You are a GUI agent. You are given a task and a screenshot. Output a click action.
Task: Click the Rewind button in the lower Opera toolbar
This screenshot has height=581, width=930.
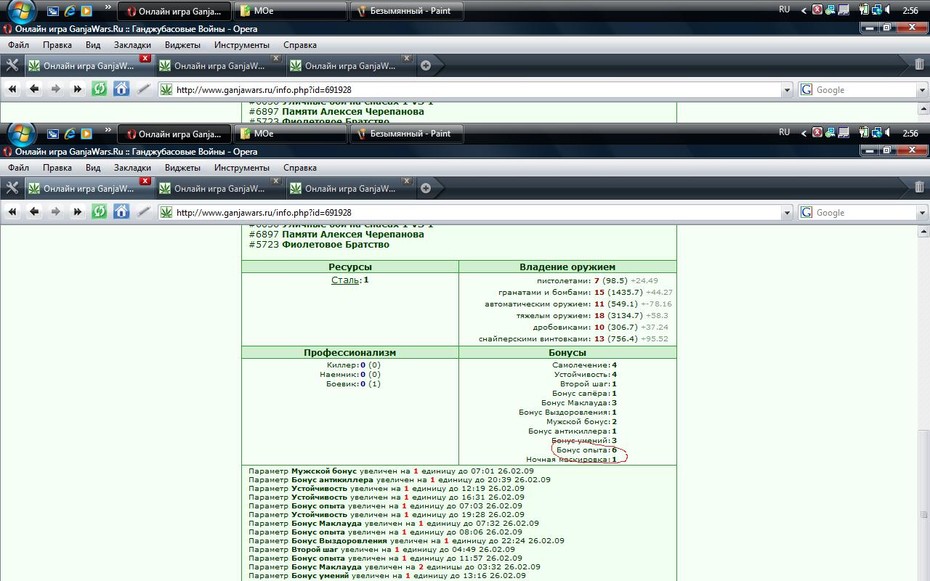click(x=12, y=212)
